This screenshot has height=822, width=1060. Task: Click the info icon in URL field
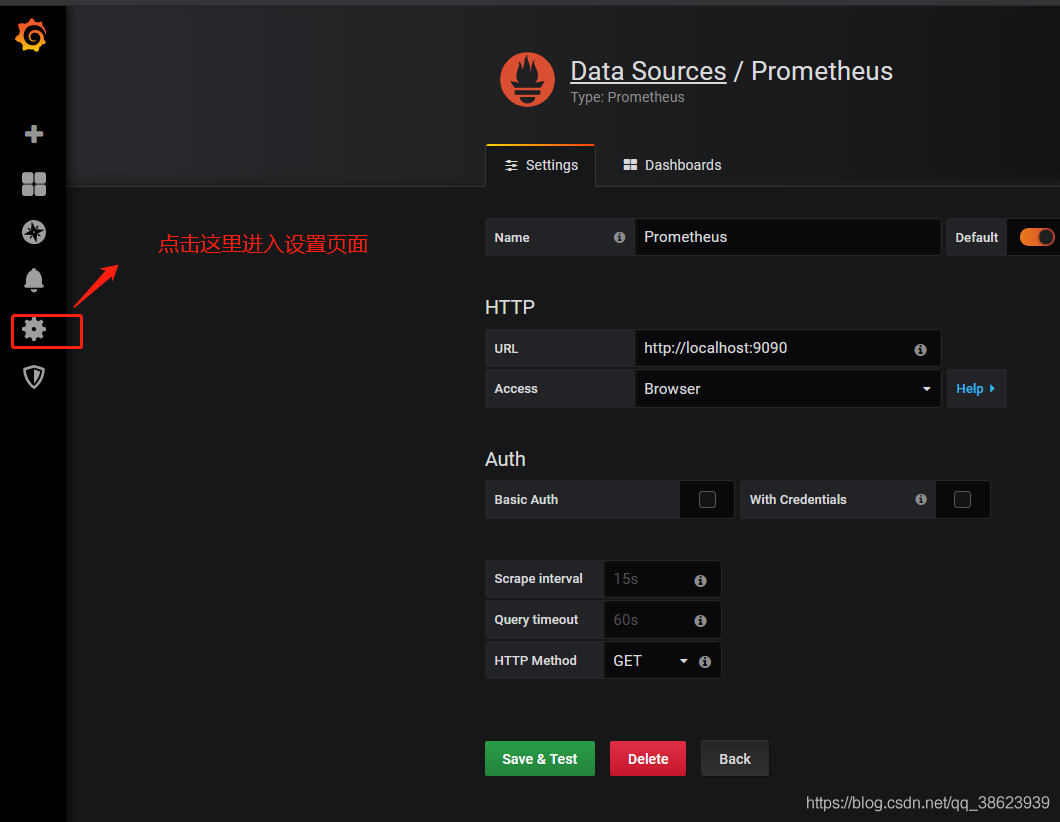[x=920, y=350]
